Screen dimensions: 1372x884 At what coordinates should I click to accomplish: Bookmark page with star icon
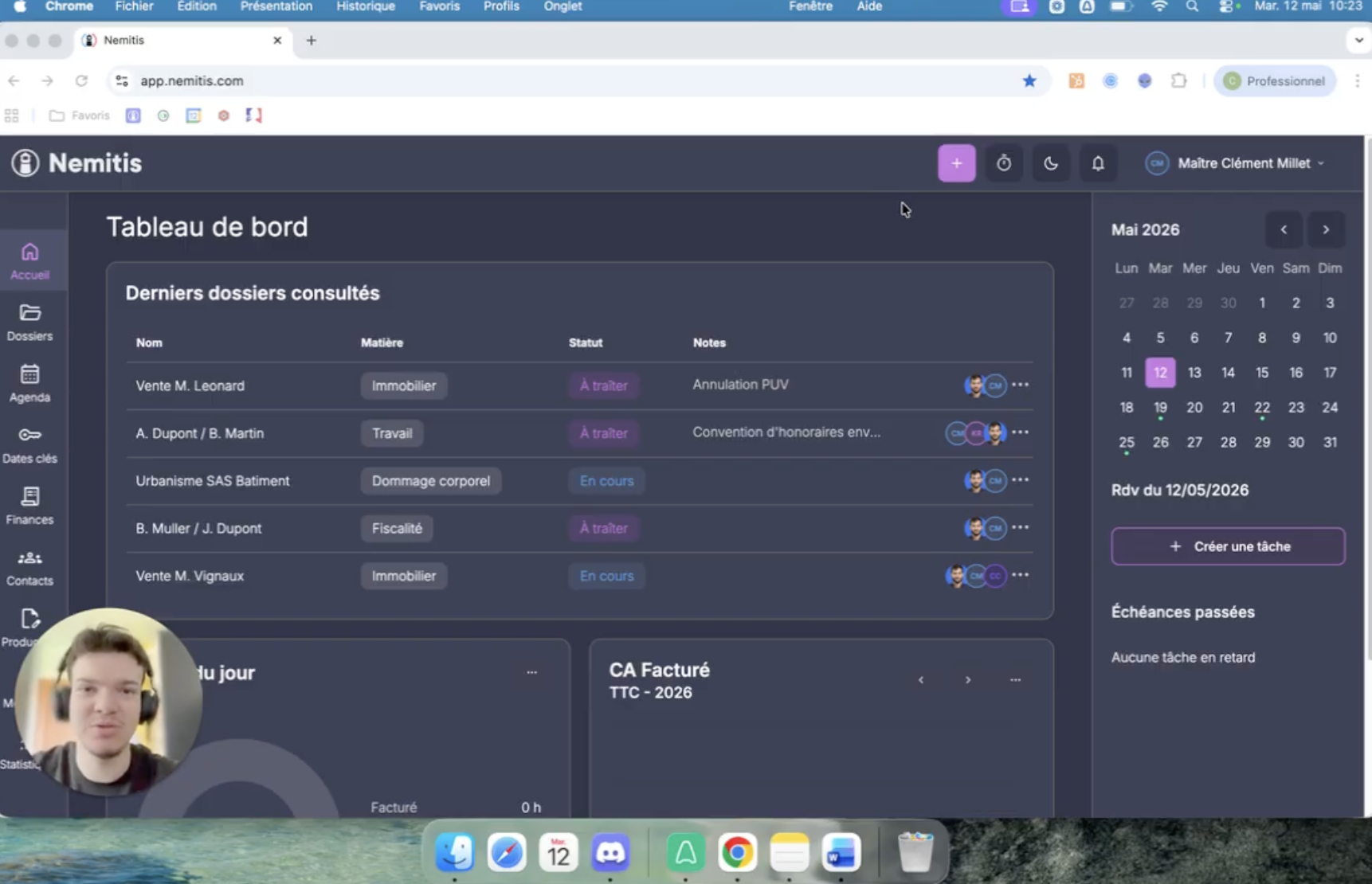[x=1029, y=80]
